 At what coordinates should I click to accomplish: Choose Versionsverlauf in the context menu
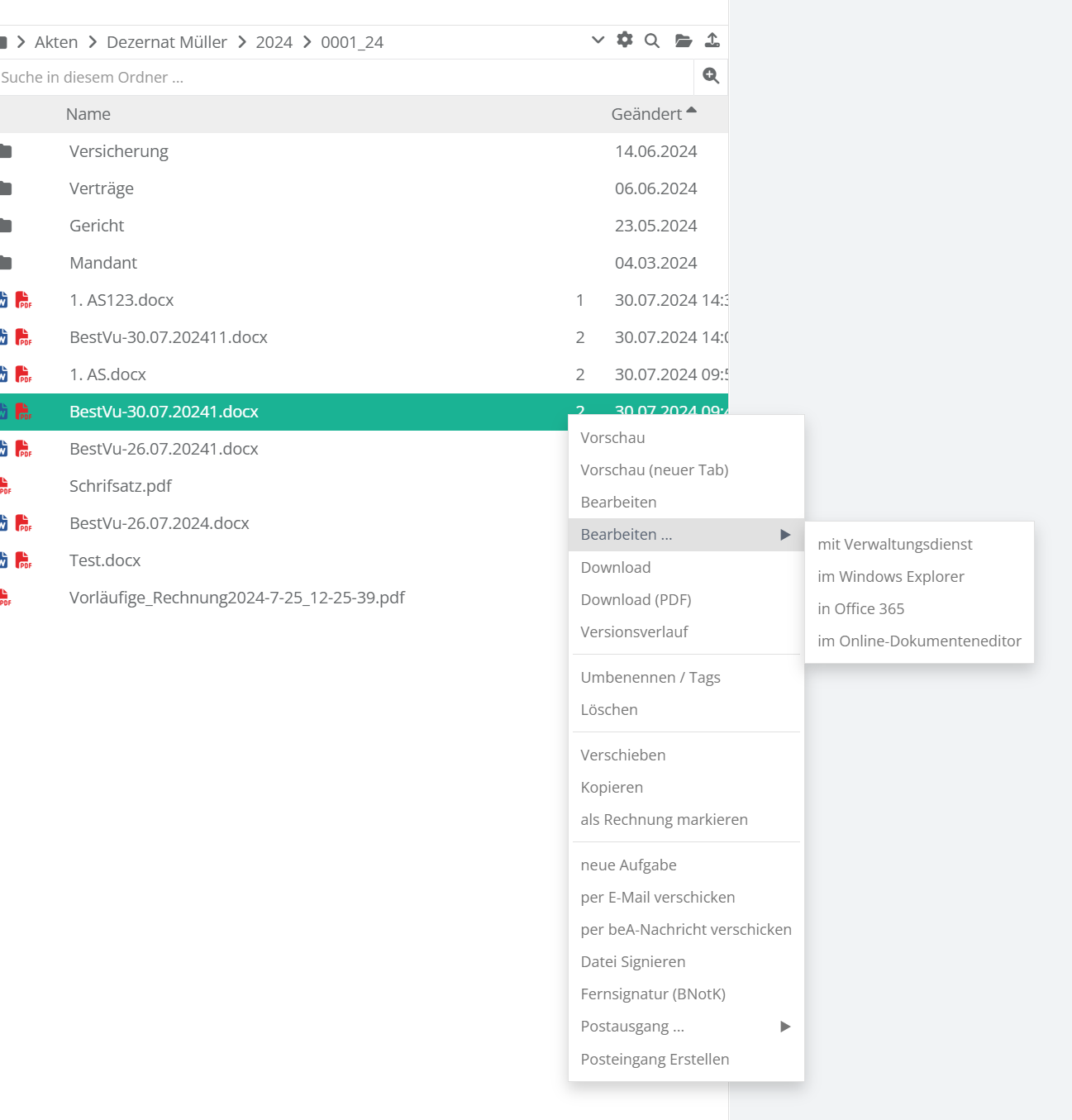click(x=634, y=632)
